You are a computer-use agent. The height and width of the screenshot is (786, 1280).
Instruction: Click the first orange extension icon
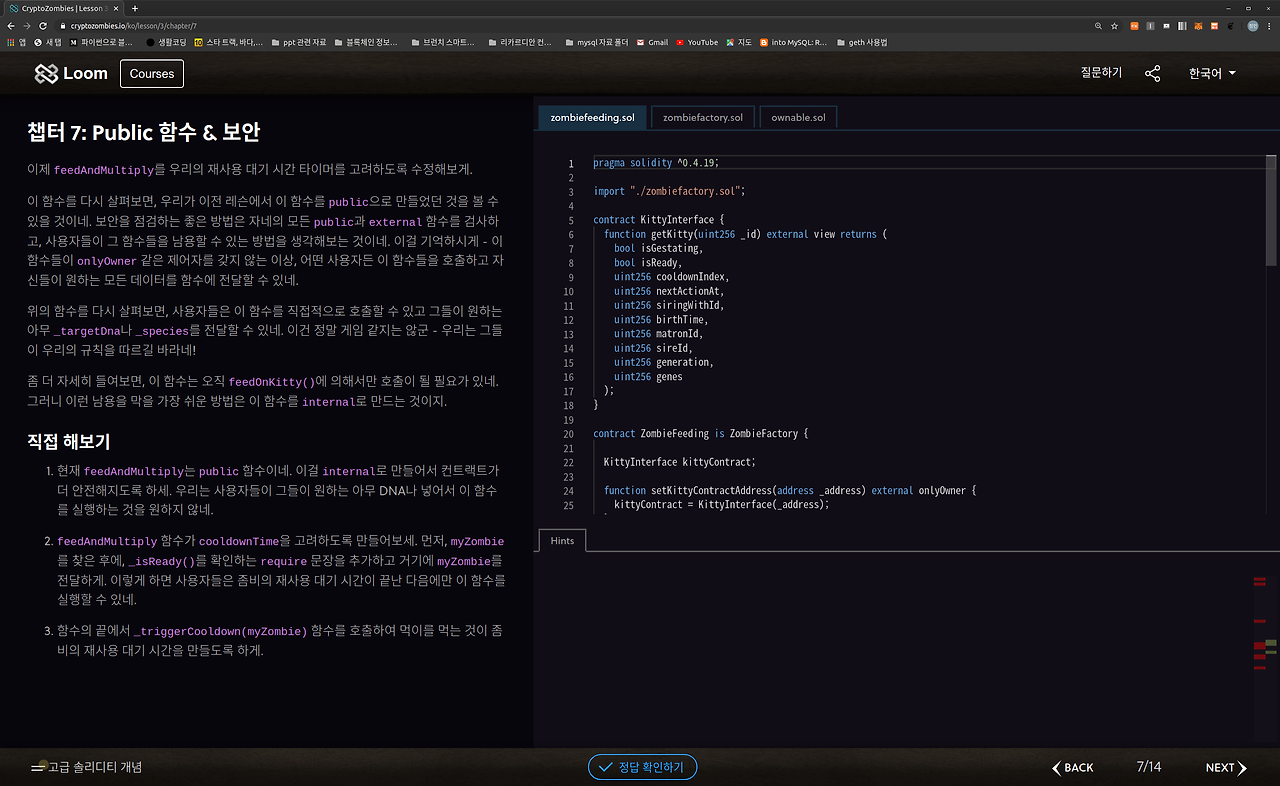(x=1134, y=26)
